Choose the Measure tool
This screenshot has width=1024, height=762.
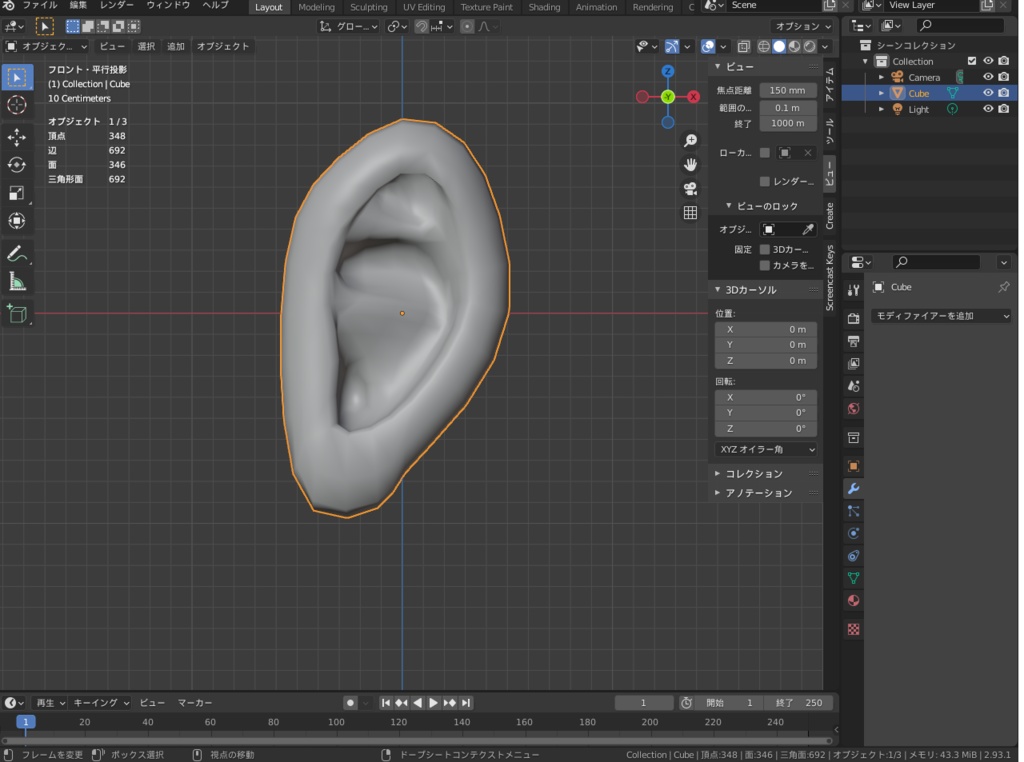17,282
